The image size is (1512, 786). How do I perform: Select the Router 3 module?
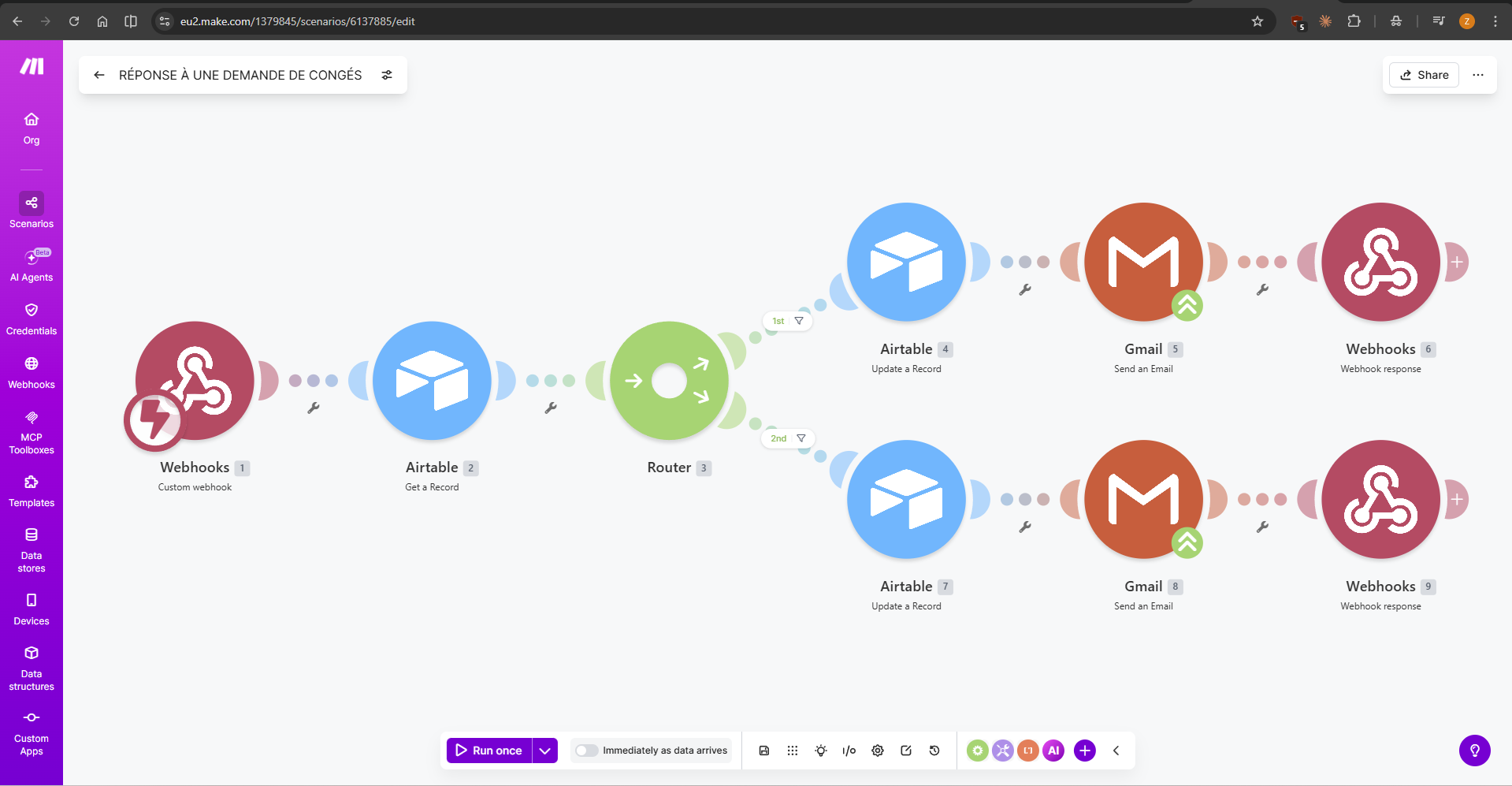669,380
